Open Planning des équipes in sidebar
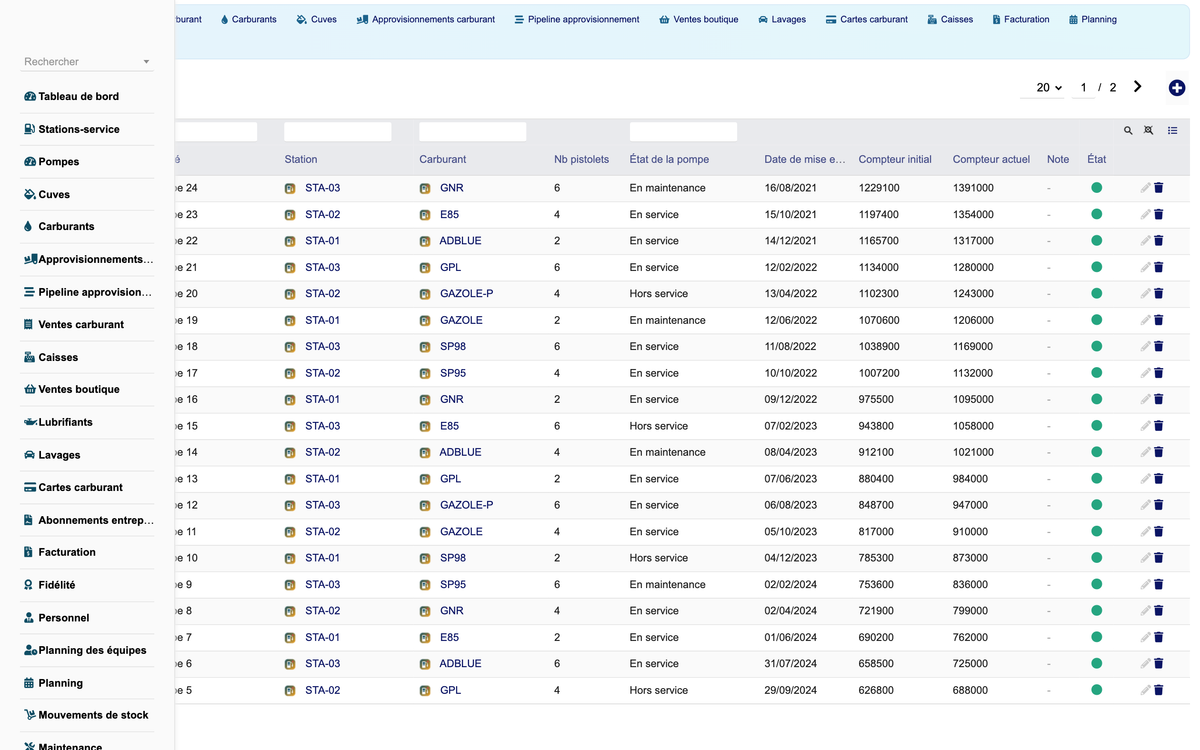1200x750 pixels. [x=92, y=650]
